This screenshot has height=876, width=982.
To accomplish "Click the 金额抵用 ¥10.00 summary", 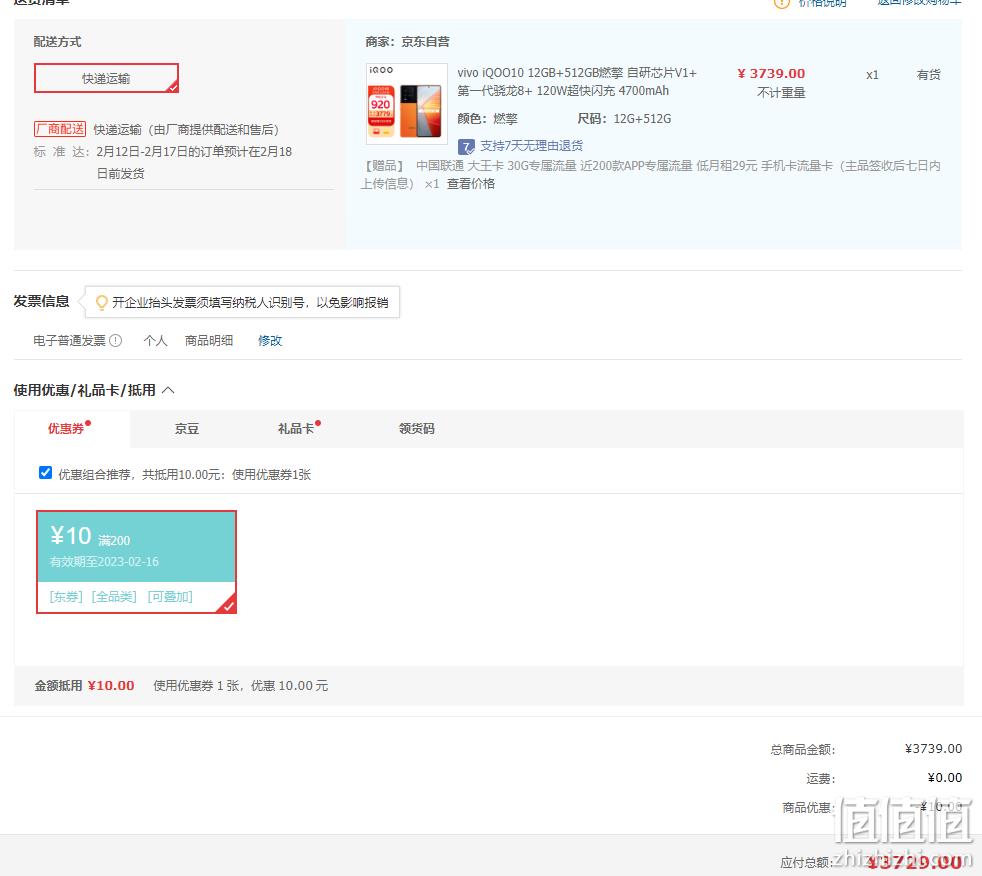I will point(85,686).
